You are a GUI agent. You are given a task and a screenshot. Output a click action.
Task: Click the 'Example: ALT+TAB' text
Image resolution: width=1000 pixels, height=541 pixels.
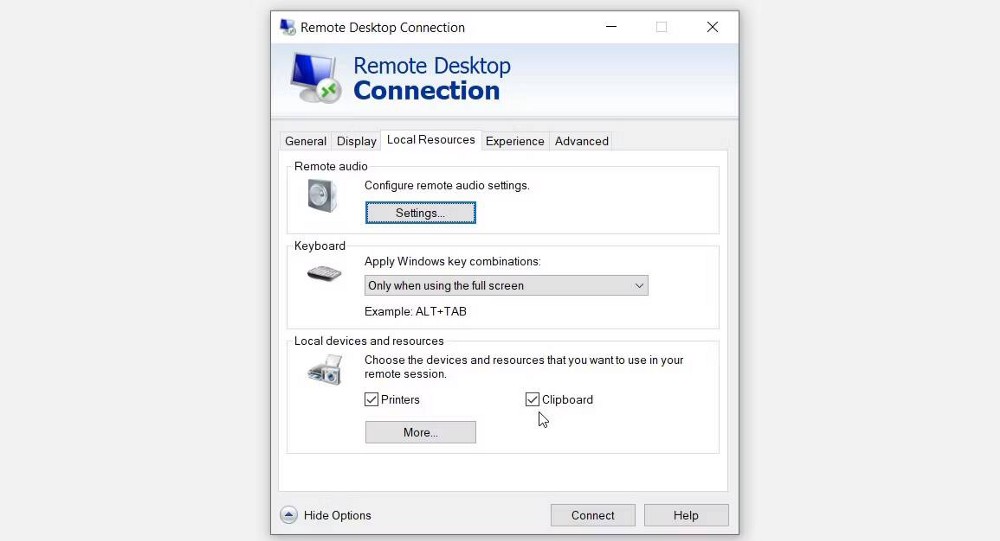click(x=415, y=311)
